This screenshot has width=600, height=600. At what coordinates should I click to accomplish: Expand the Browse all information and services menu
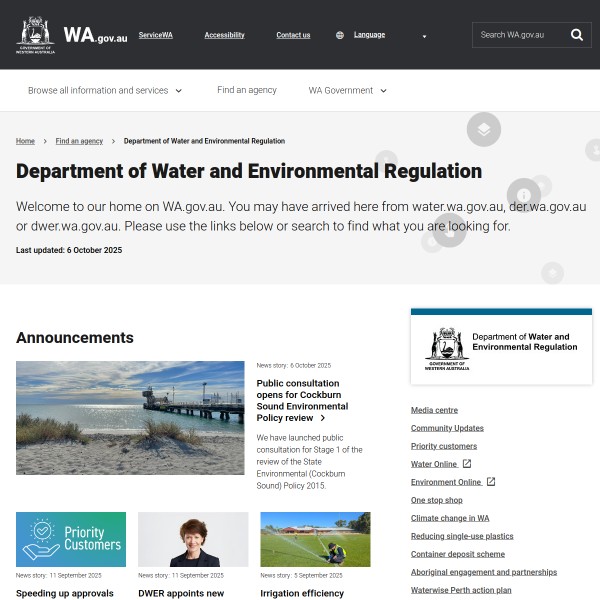tap(105, 90)
